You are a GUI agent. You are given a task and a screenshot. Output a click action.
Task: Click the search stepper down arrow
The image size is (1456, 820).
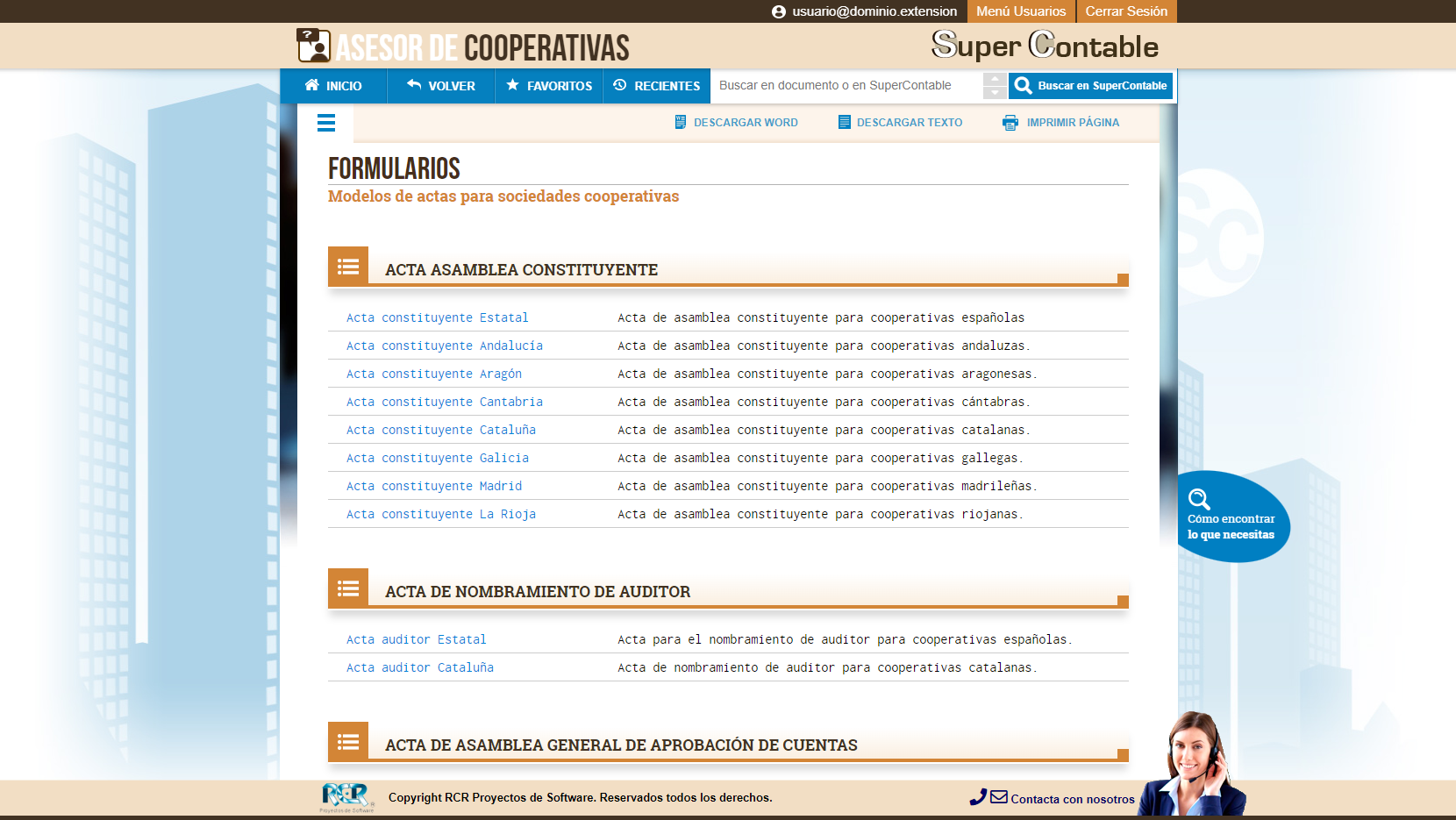(995, 92)
